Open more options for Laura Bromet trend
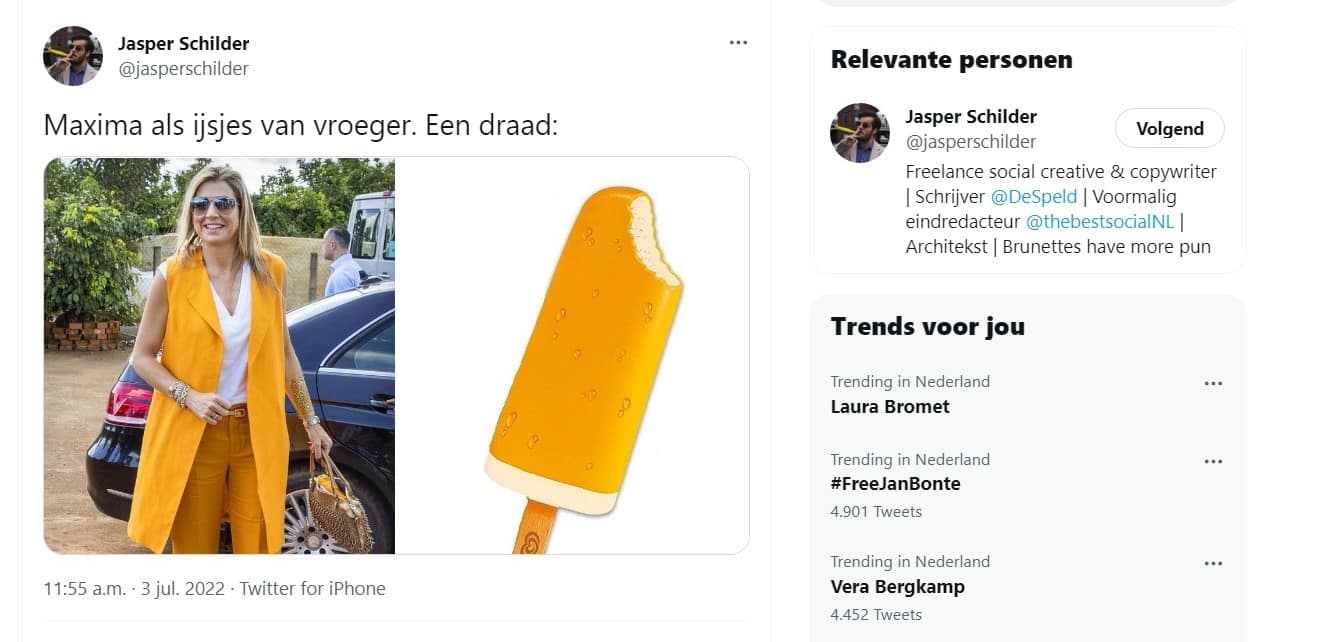Viewport: 1341px width, 642px height. (1213, 383)
